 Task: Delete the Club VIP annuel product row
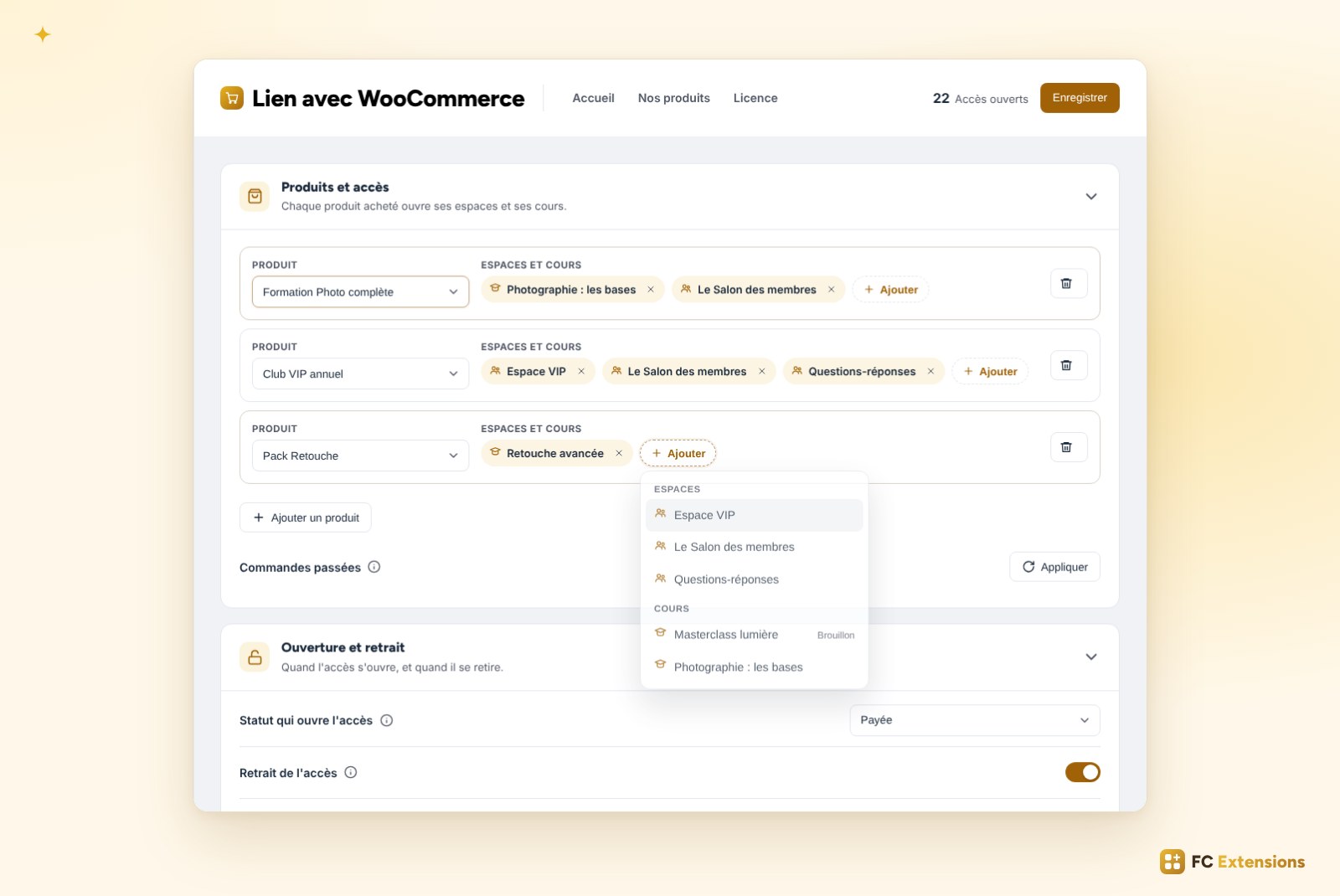1069,366
